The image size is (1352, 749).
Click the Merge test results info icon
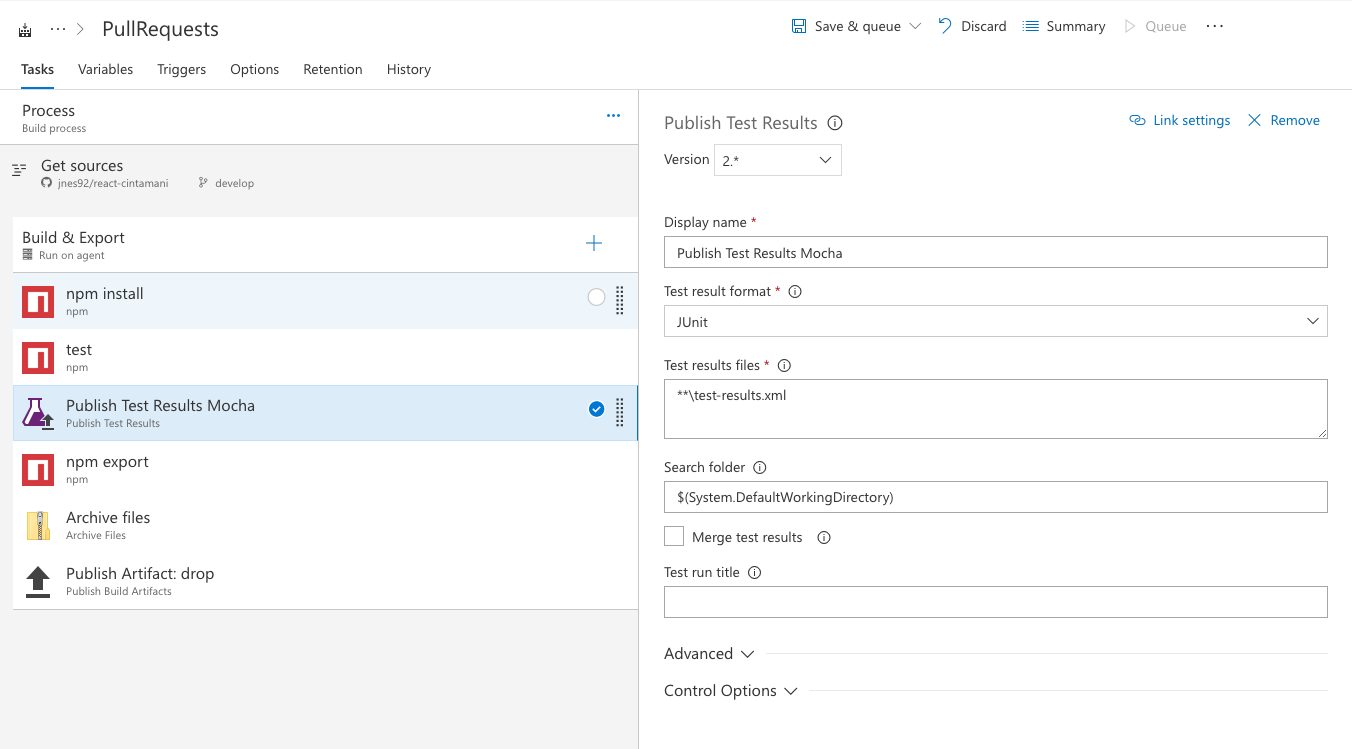tap(824, 537)
